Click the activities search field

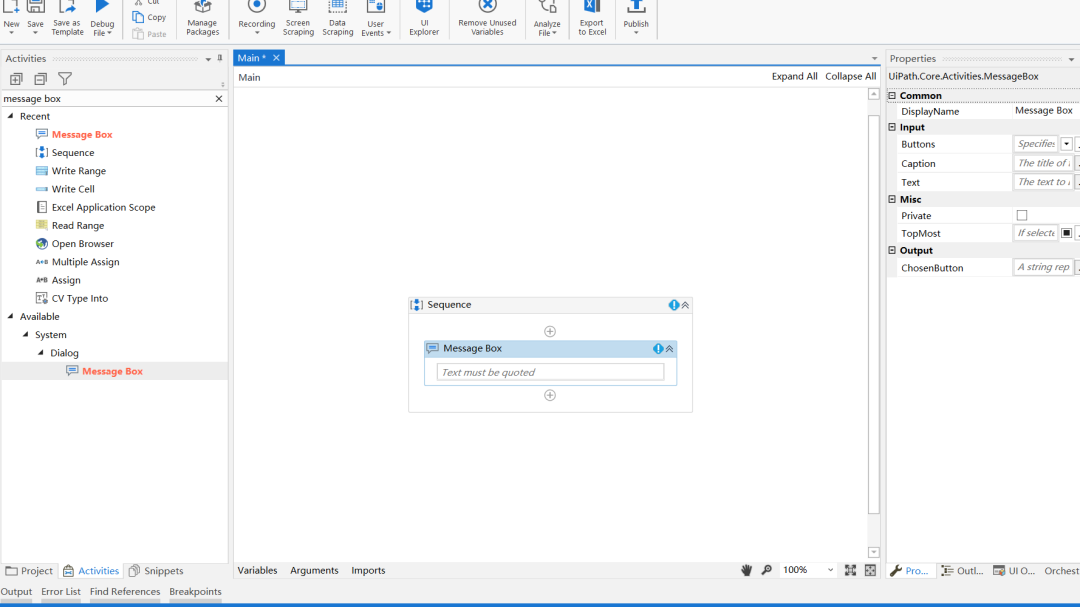107,99
